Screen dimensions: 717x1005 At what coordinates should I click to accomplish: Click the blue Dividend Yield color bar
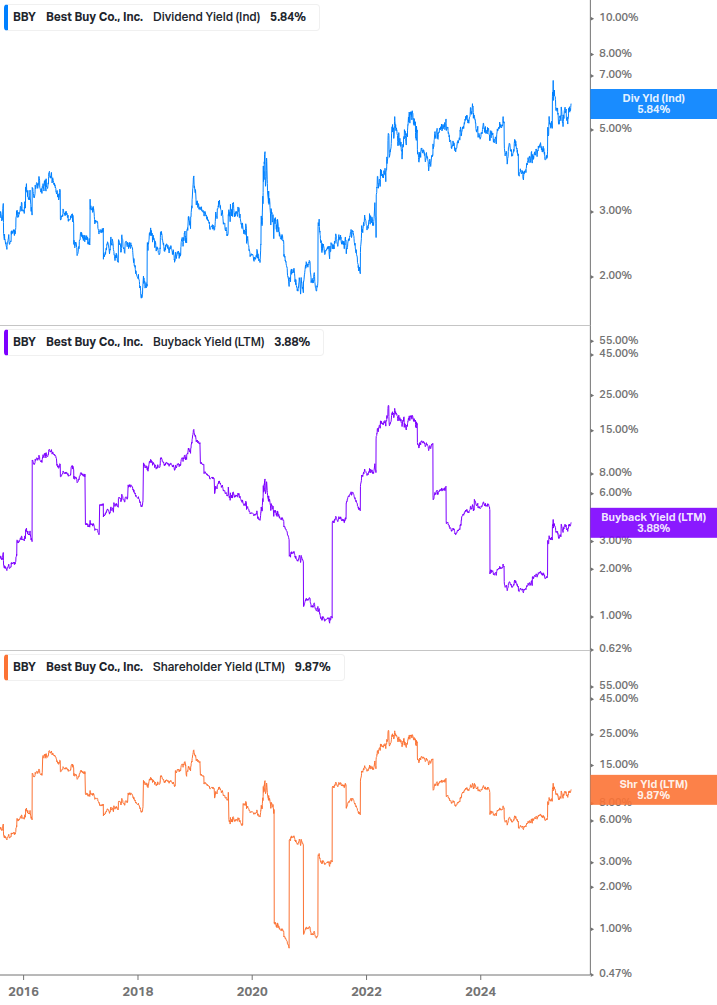click(x=6, y=17)
